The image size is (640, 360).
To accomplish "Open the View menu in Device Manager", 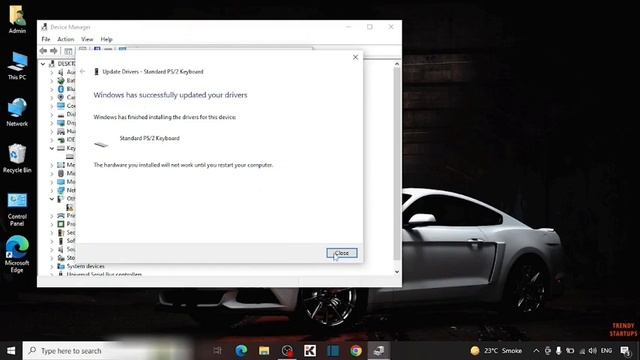I will click(87, 39).
